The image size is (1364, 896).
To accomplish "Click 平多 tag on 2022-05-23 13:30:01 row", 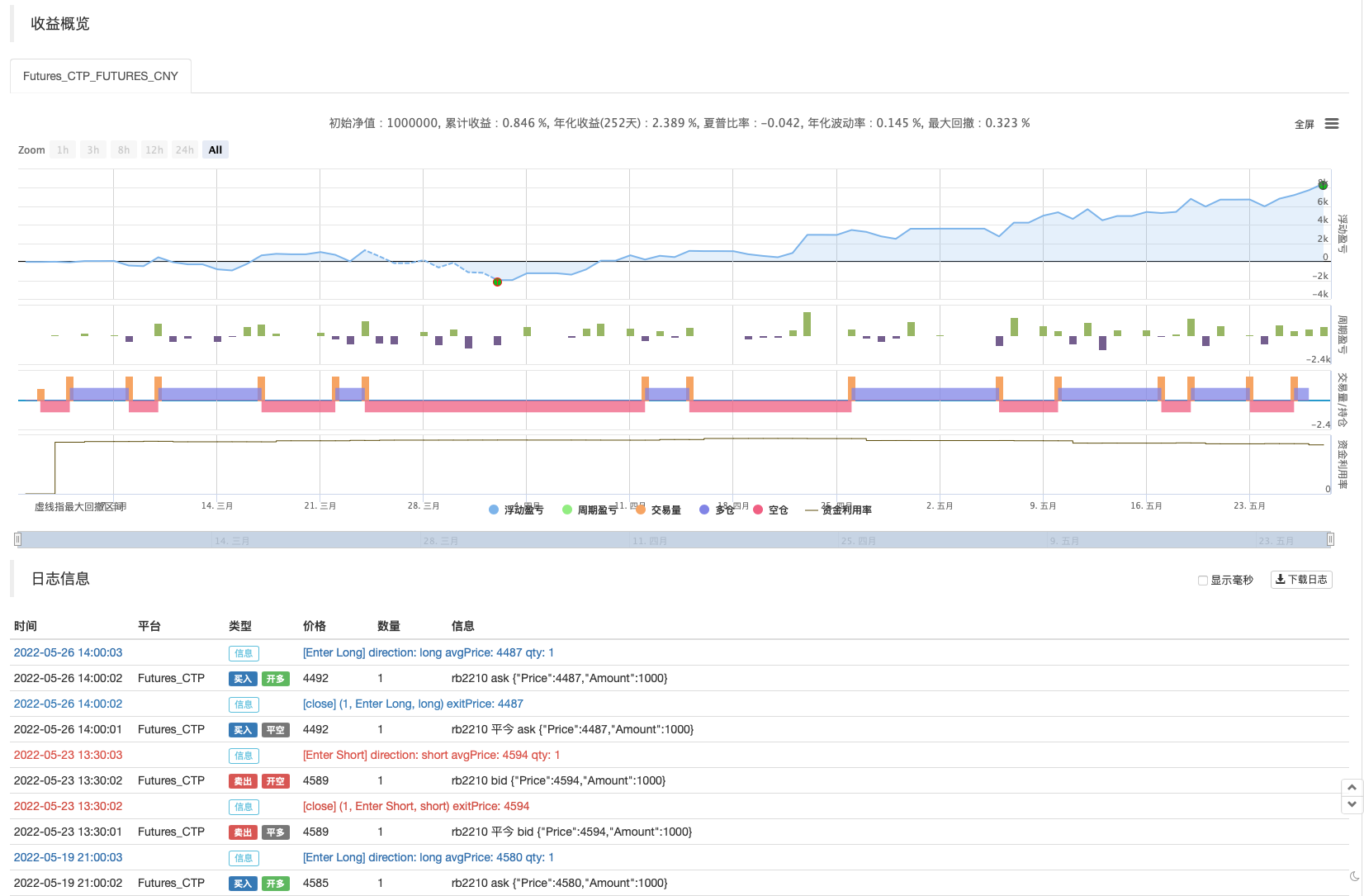I will click(x=276, y=832).
